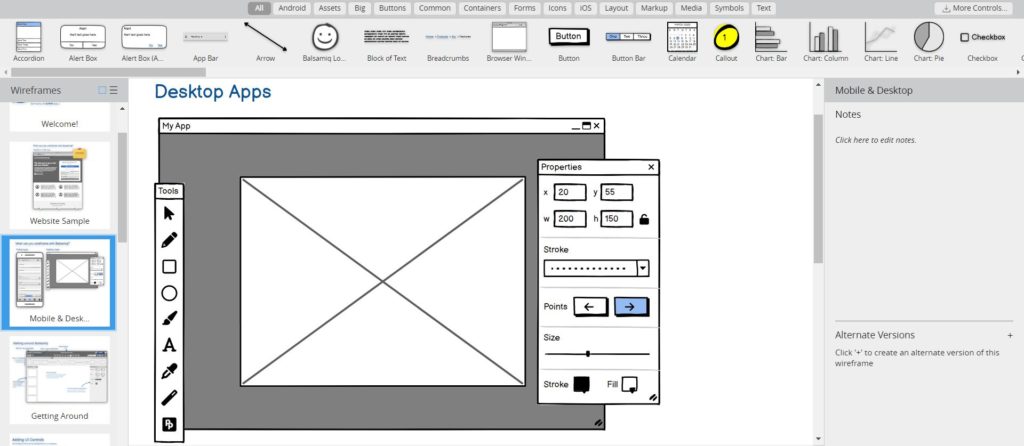1024x446 pixels.
Task: Open the More Controls menu
Action: point(973,8)
